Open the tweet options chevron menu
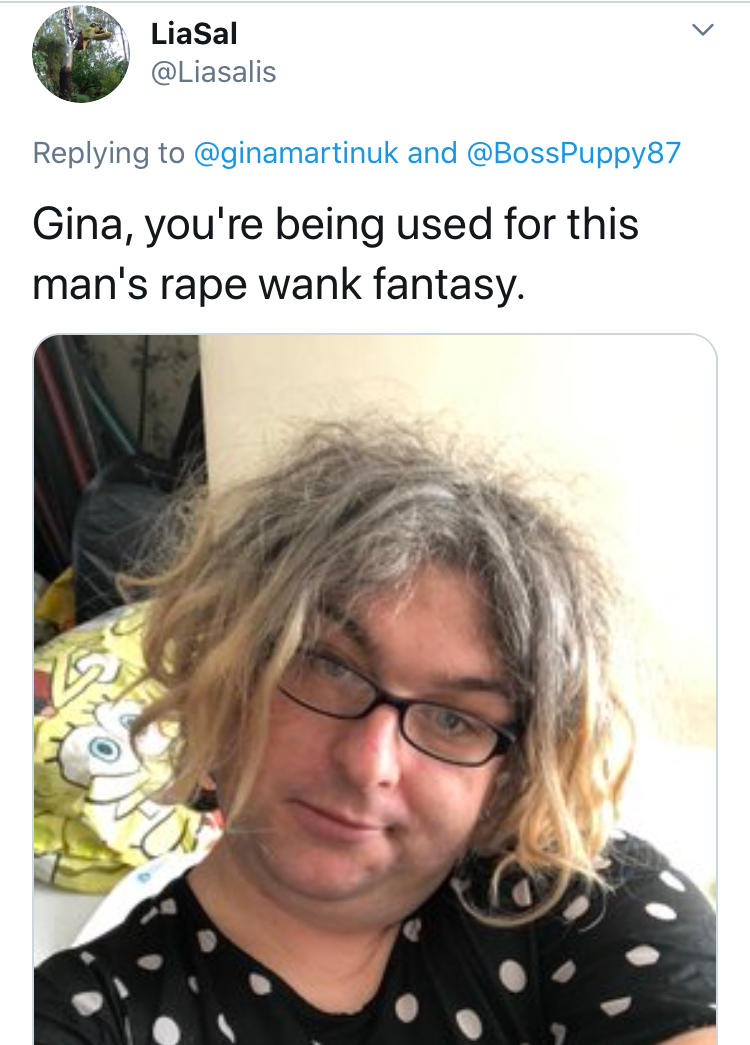 pyautogui.click(x=703, y=30)
